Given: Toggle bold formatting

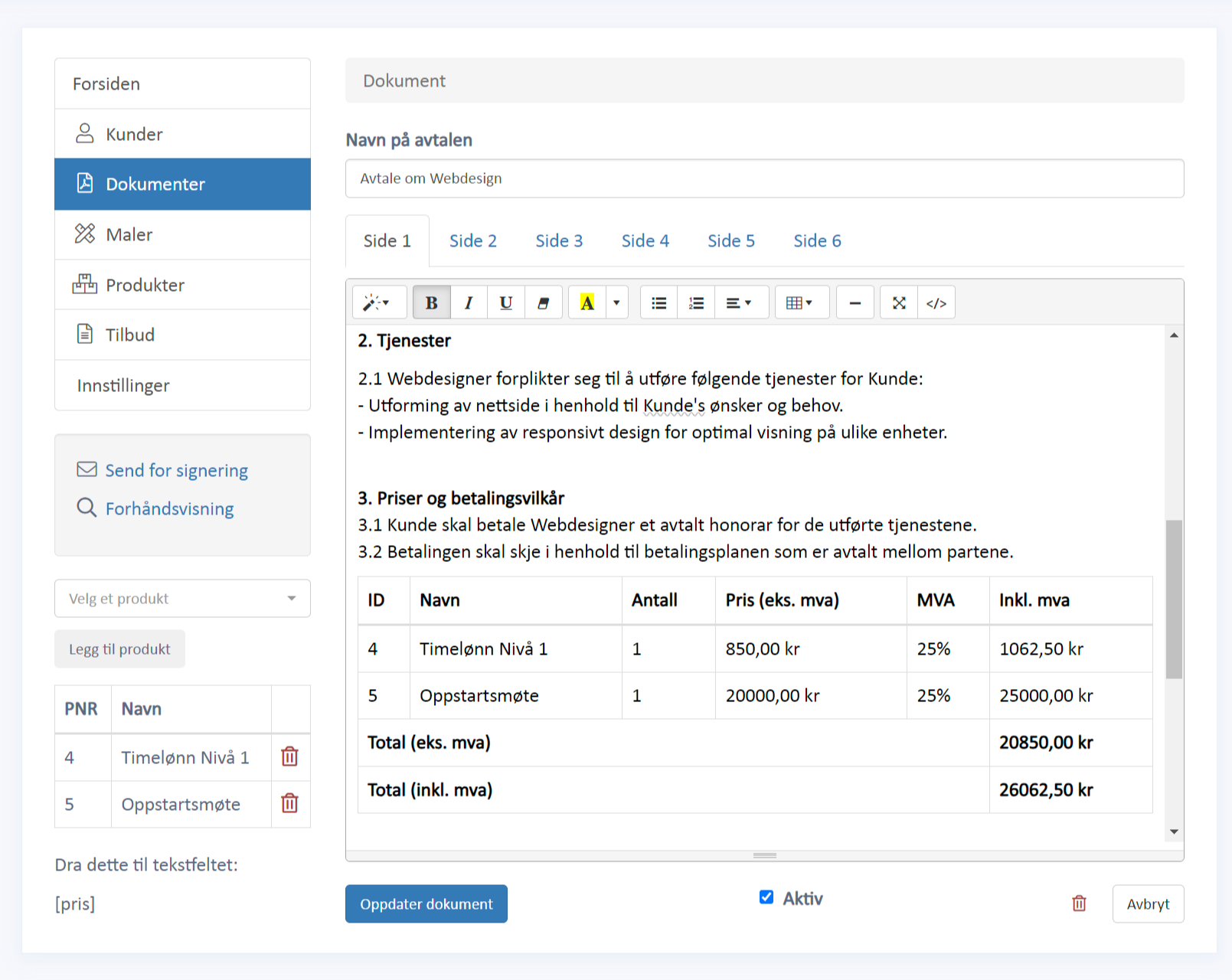Looking at the screenshot, I should (432, 303).
